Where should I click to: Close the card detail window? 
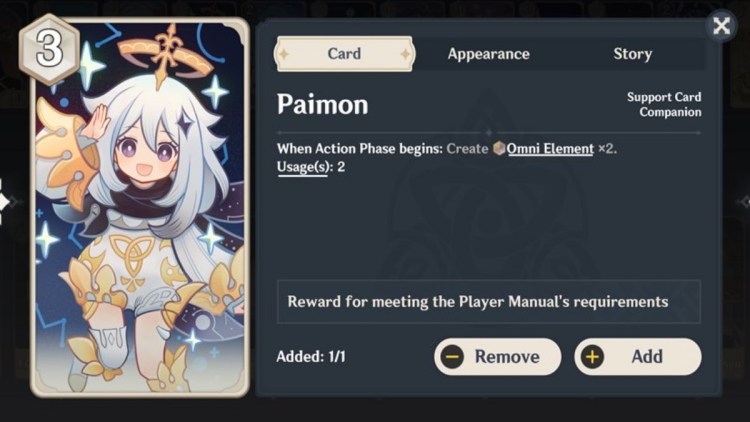721,25
